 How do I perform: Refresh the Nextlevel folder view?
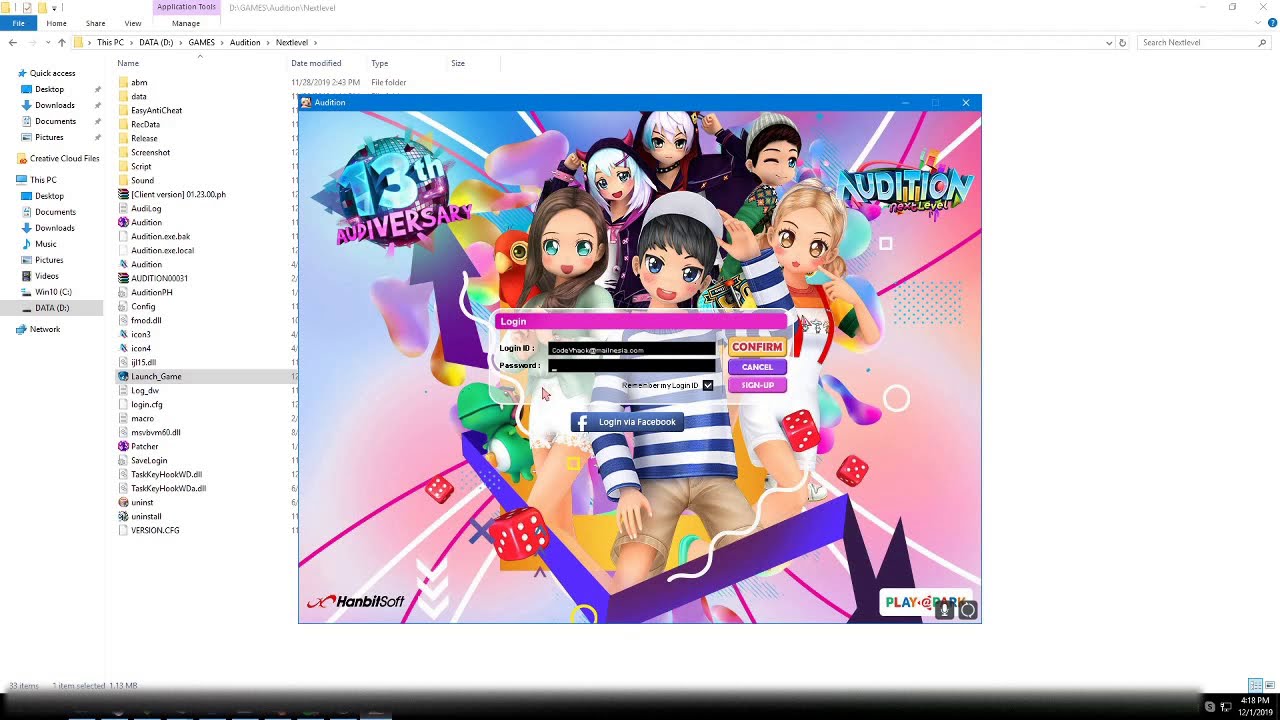coord(1122,43)
